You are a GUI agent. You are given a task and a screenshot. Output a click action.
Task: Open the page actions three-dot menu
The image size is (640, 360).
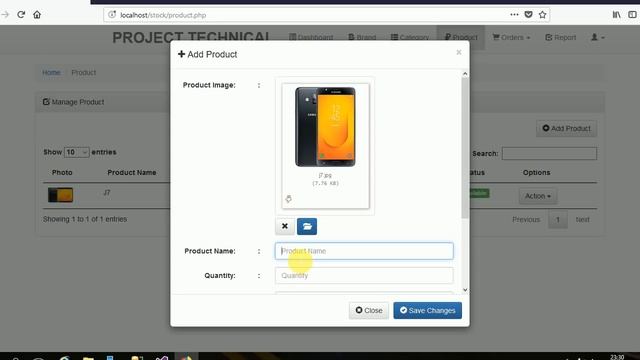point(514,15)
